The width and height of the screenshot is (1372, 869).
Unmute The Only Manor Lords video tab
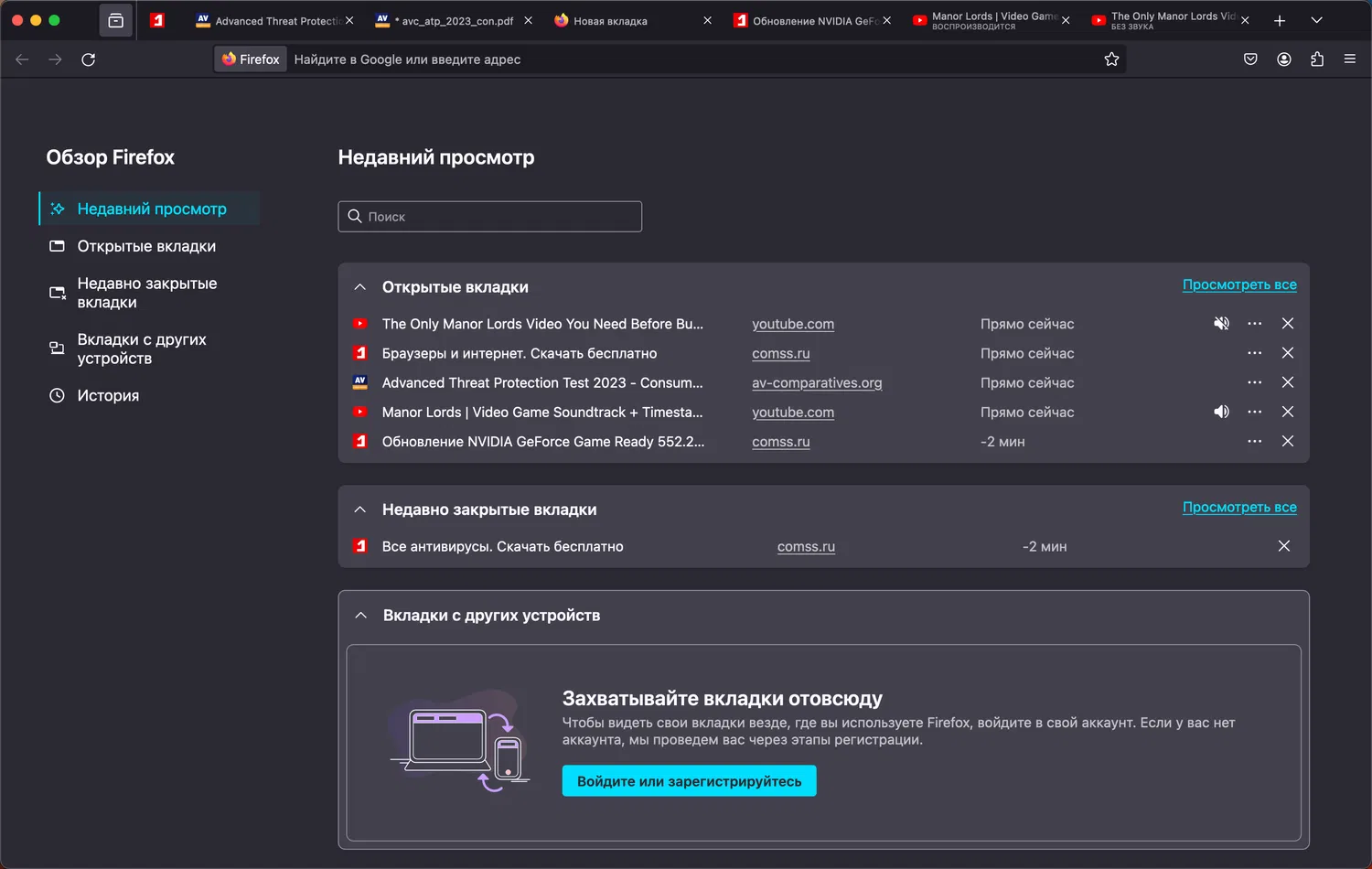[x=1221, y=324]
